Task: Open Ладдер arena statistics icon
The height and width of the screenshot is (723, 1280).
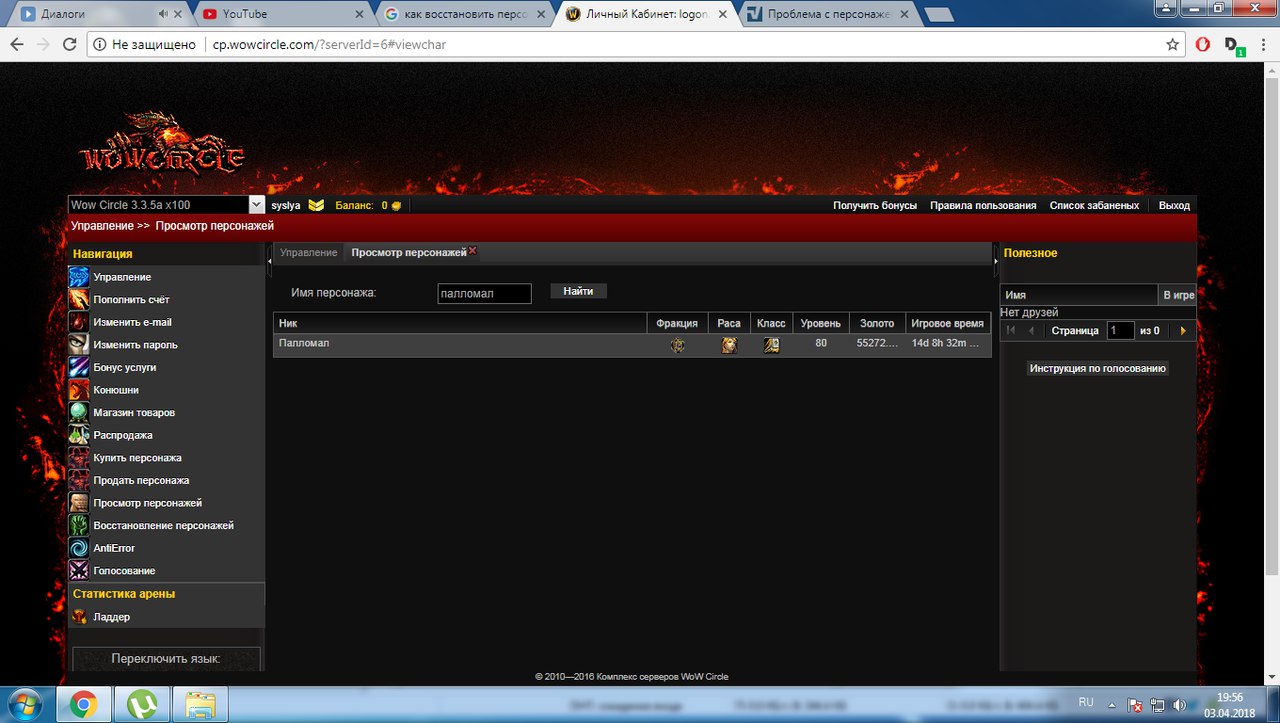Action: (x=79, y=617)
